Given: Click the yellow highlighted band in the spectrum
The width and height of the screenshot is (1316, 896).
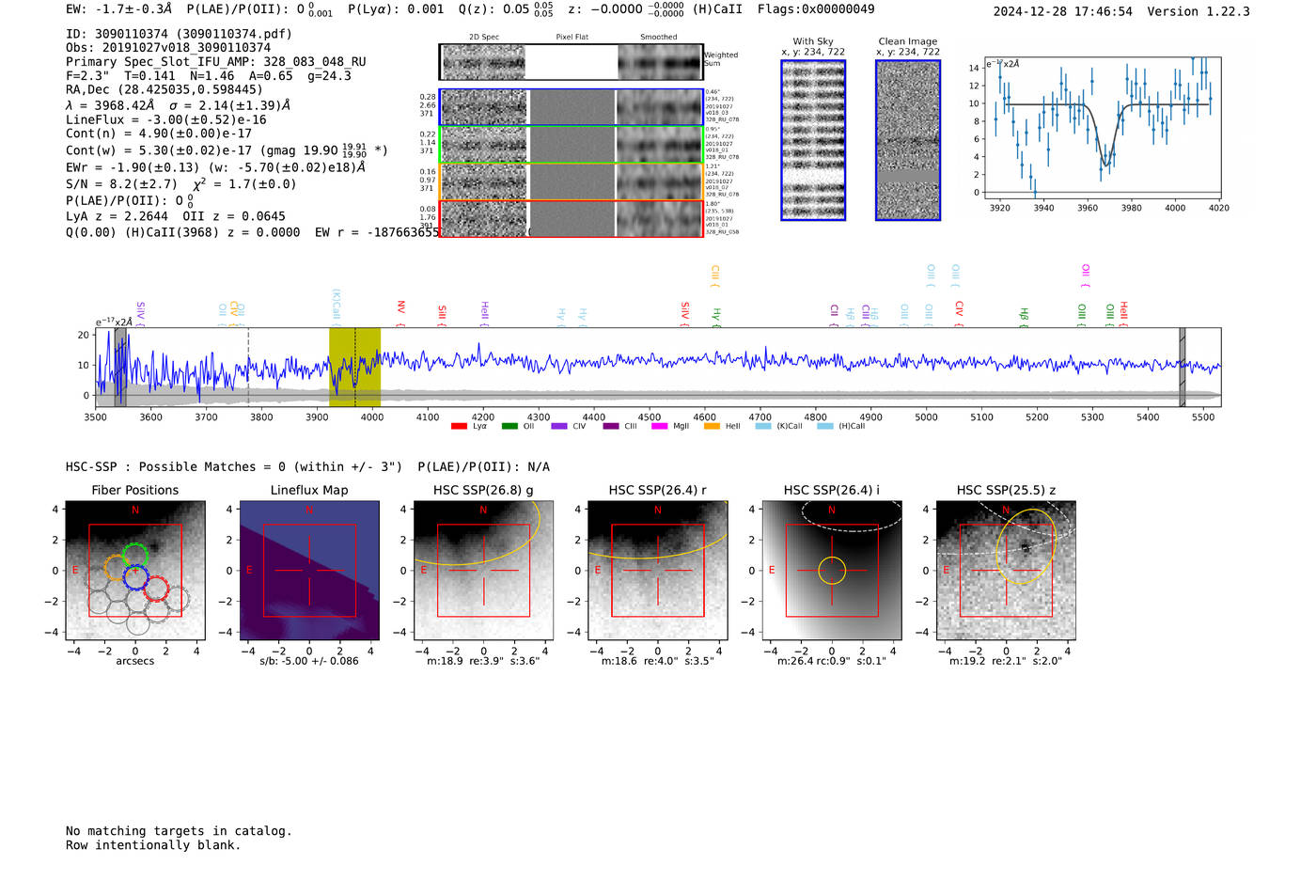Looking at the screenshot, I should [x=354, y=368].
